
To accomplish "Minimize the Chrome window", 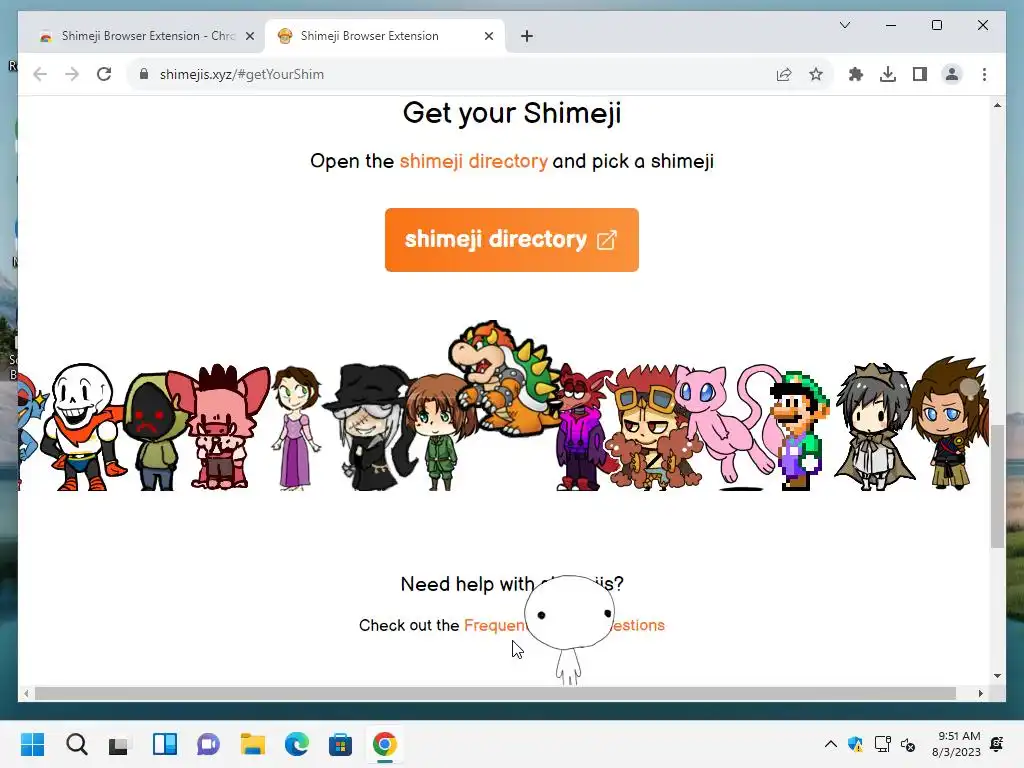I will (891, 25).
